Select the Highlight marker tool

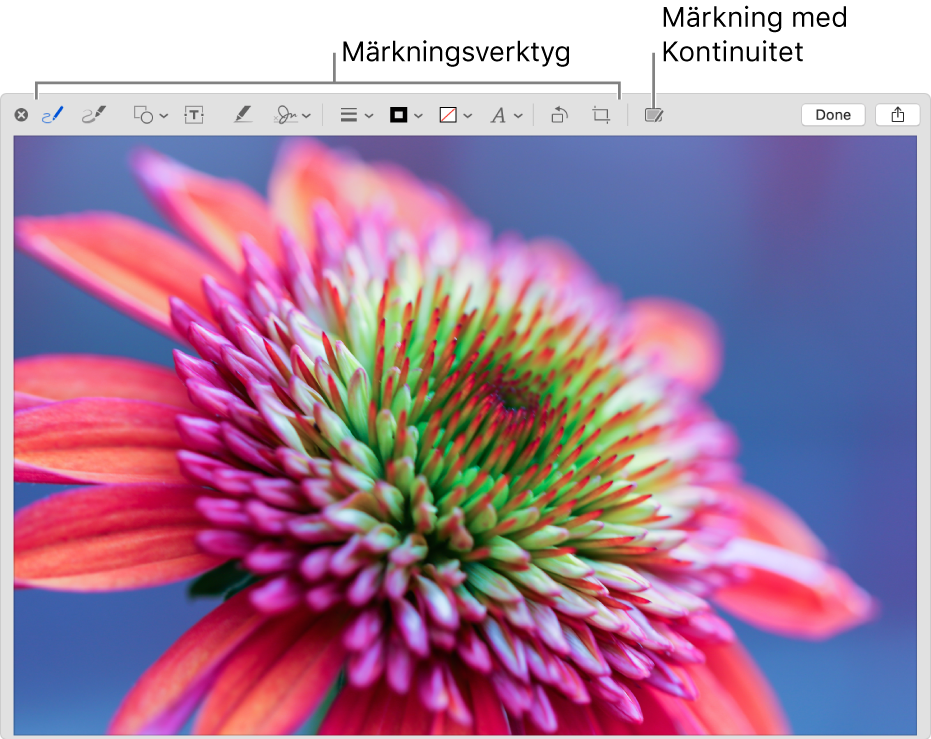coord(242,115)
